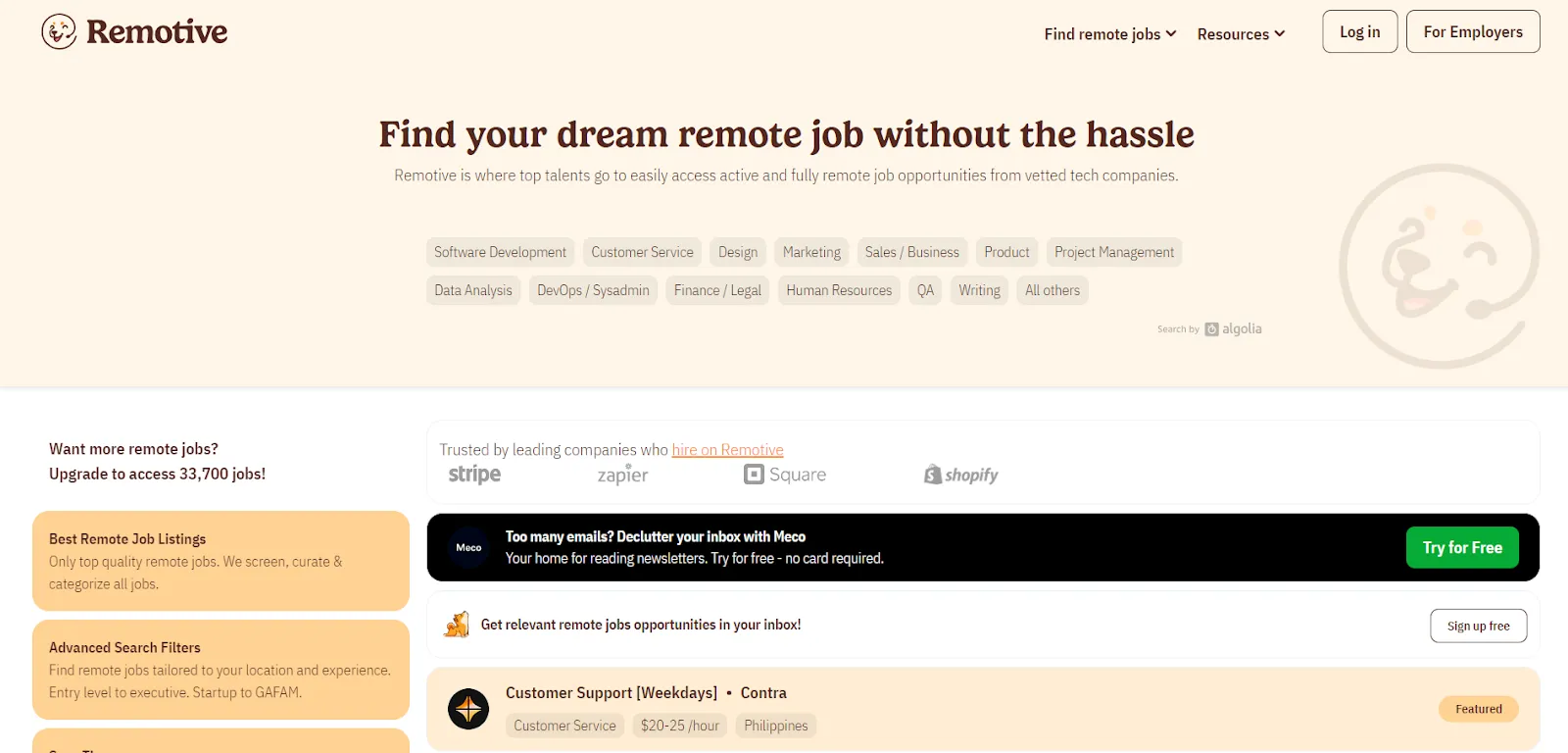This screenshot has height=753, width=1568.
Task: Follow the hire on Remotive link
Action: [x=727, y=450]
